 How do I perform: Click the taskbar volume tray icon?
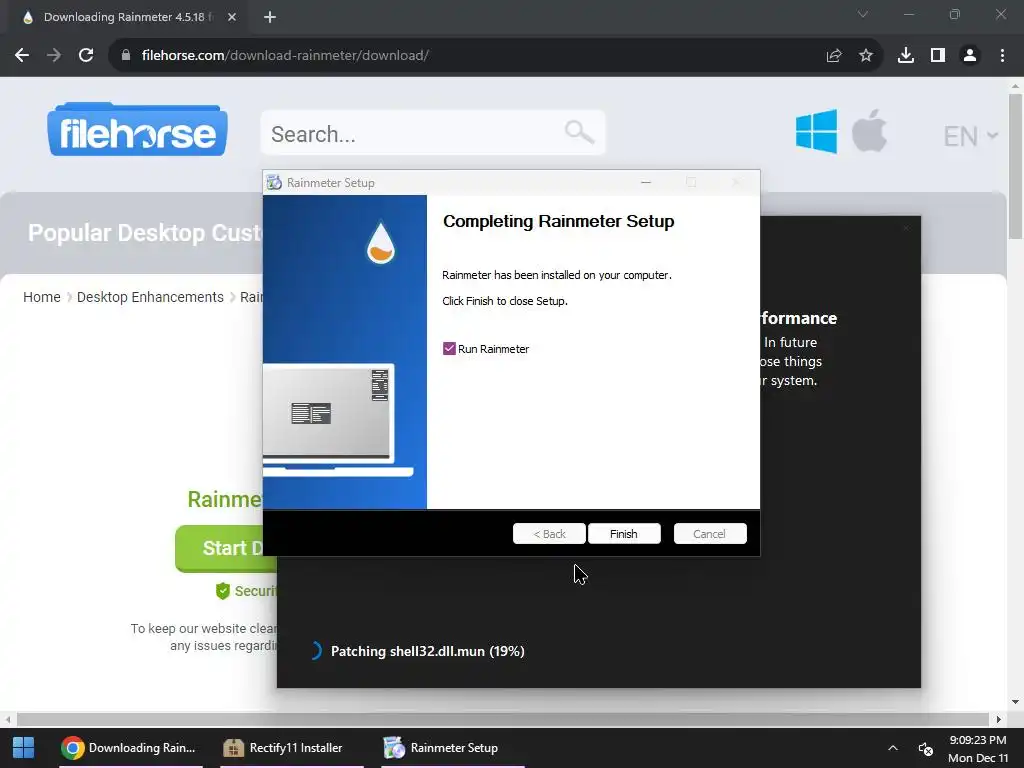coord(925,748)
